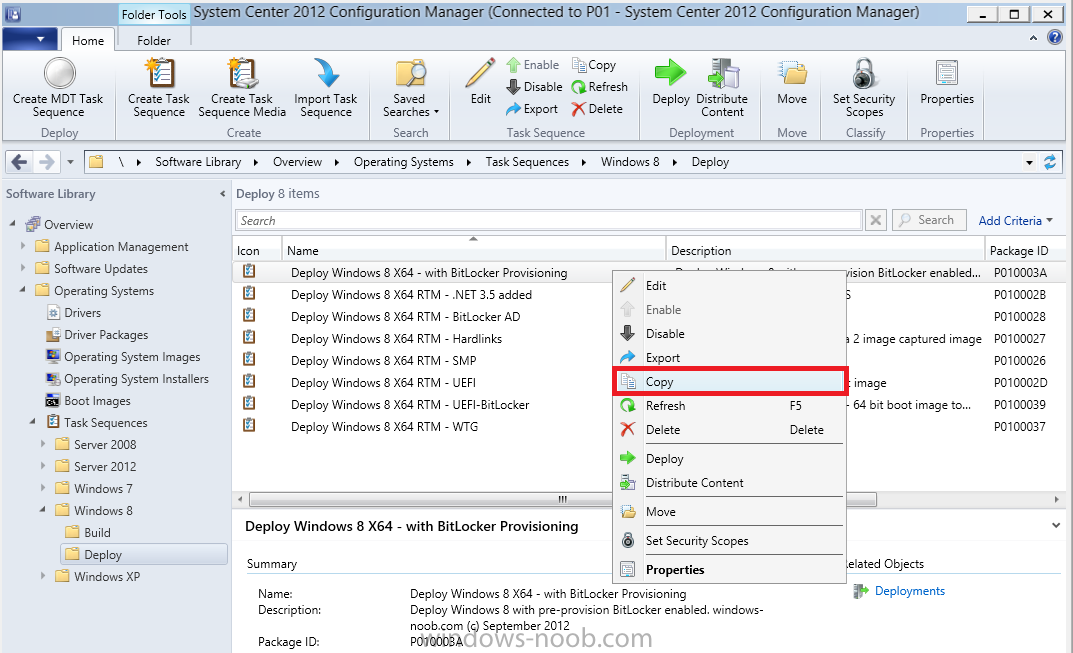The width and height of the screenshot is (1073, 653).
Task: Collapse the ribbon with the caret
Action: click(x=1033, y=38)
